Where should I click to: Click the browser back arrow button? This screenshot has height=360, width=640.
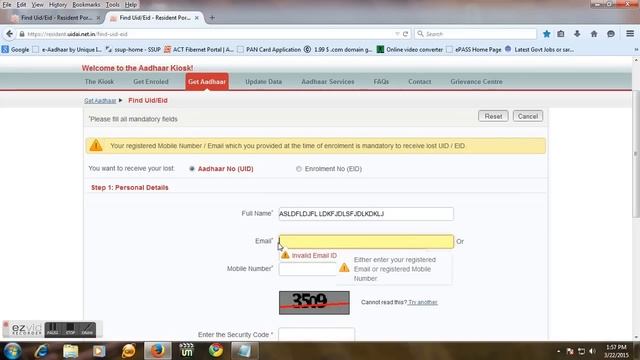(x=9, y=34)
